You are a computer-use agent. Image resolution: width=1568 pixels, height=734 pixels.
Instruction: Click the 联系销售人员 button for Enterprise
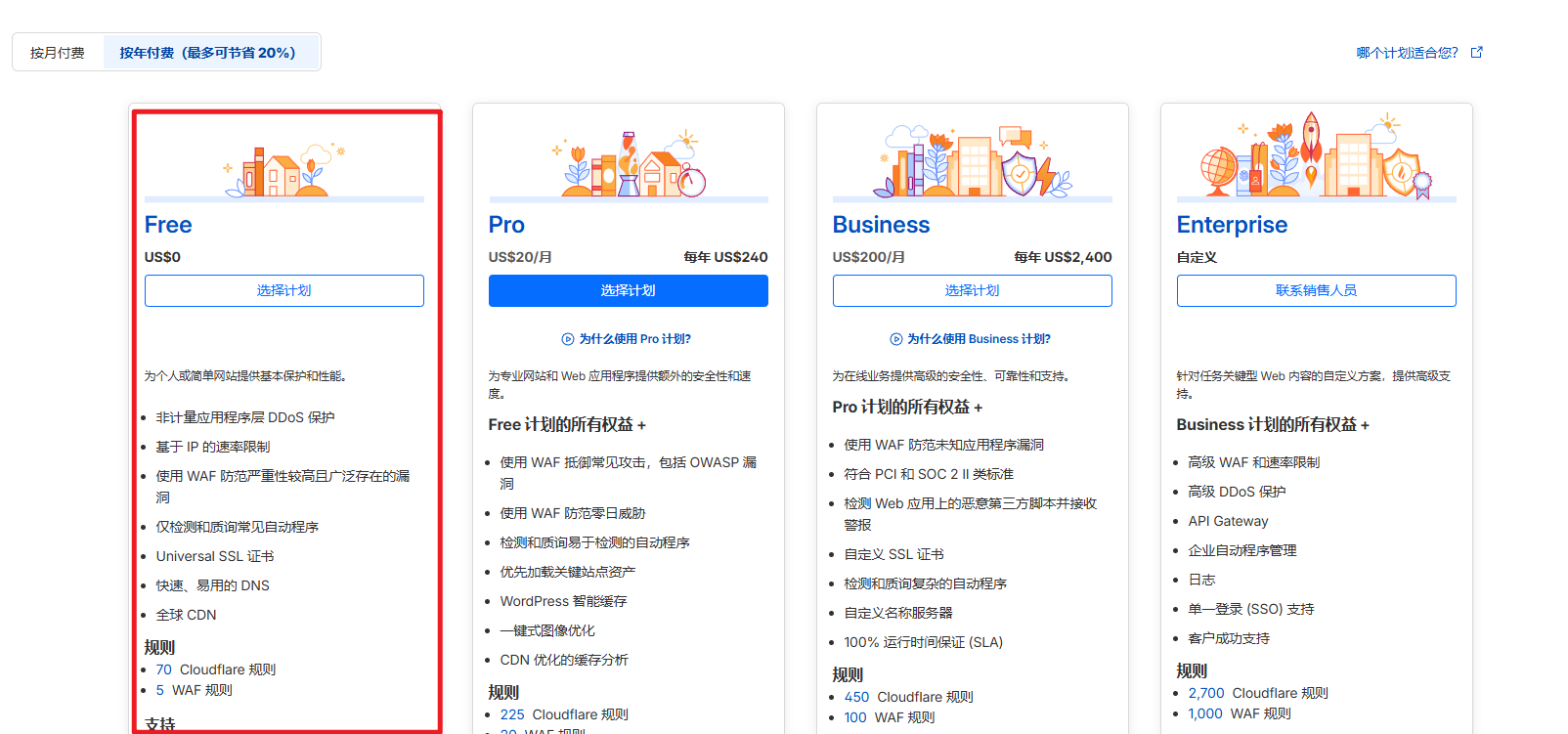[x=1316, y=291]
